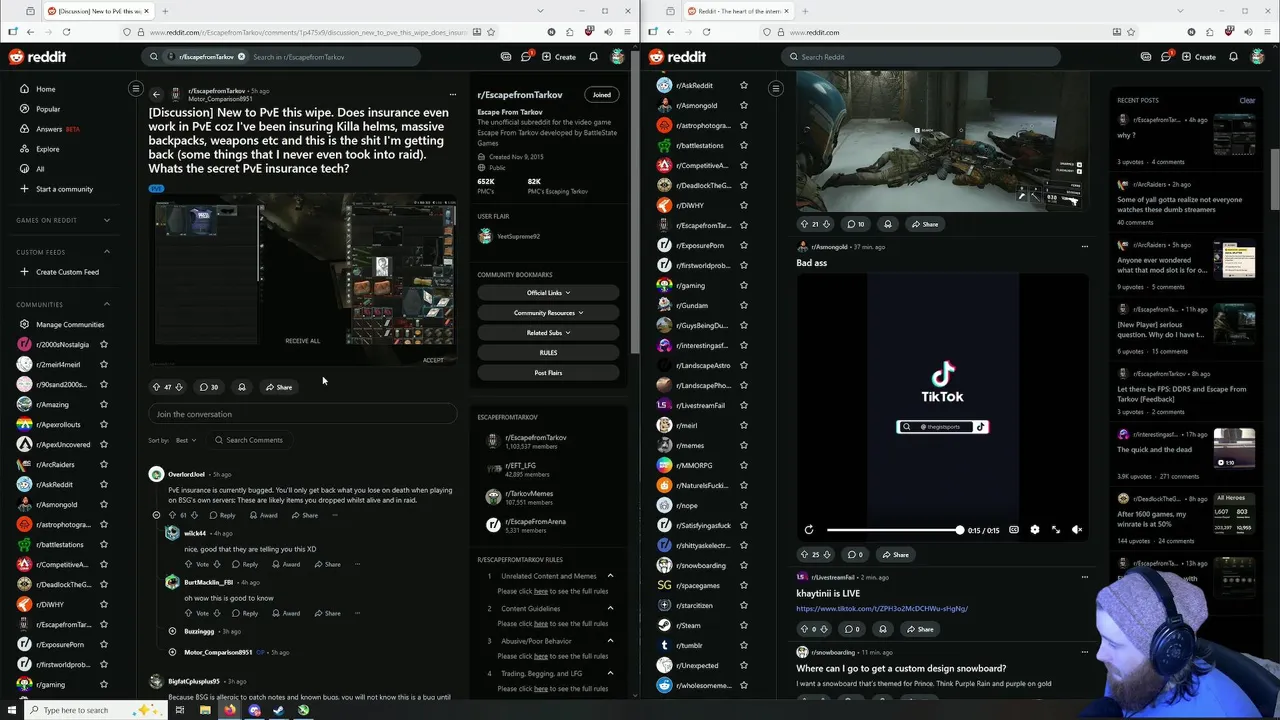This screenshot has height=720, width=1280.
Task: Collapse OverlordJoel's comment thread
Action: [x=156, y=515]
